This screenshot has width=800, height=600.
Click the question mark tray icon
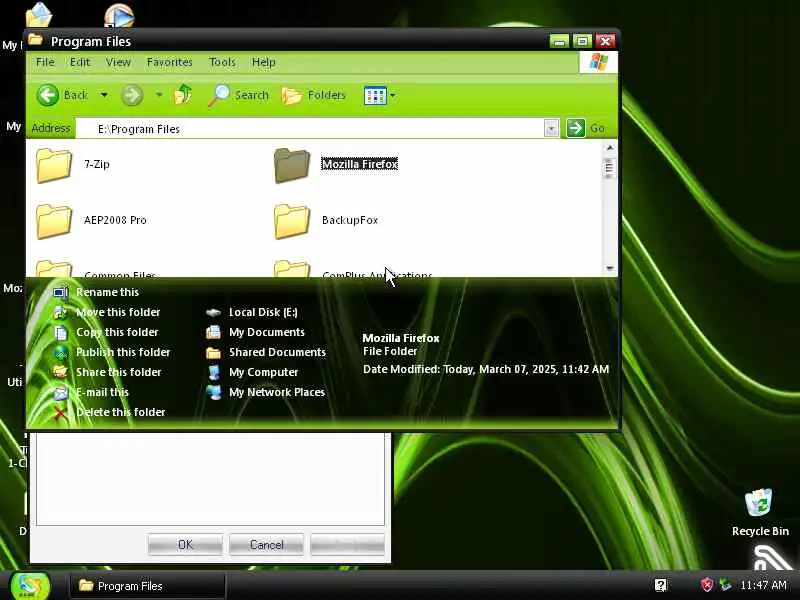(x=660, y=585)
